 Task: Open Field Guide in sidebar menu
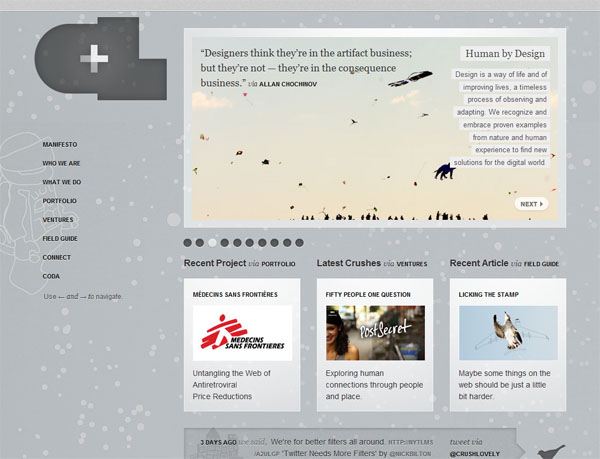(60, 238)
